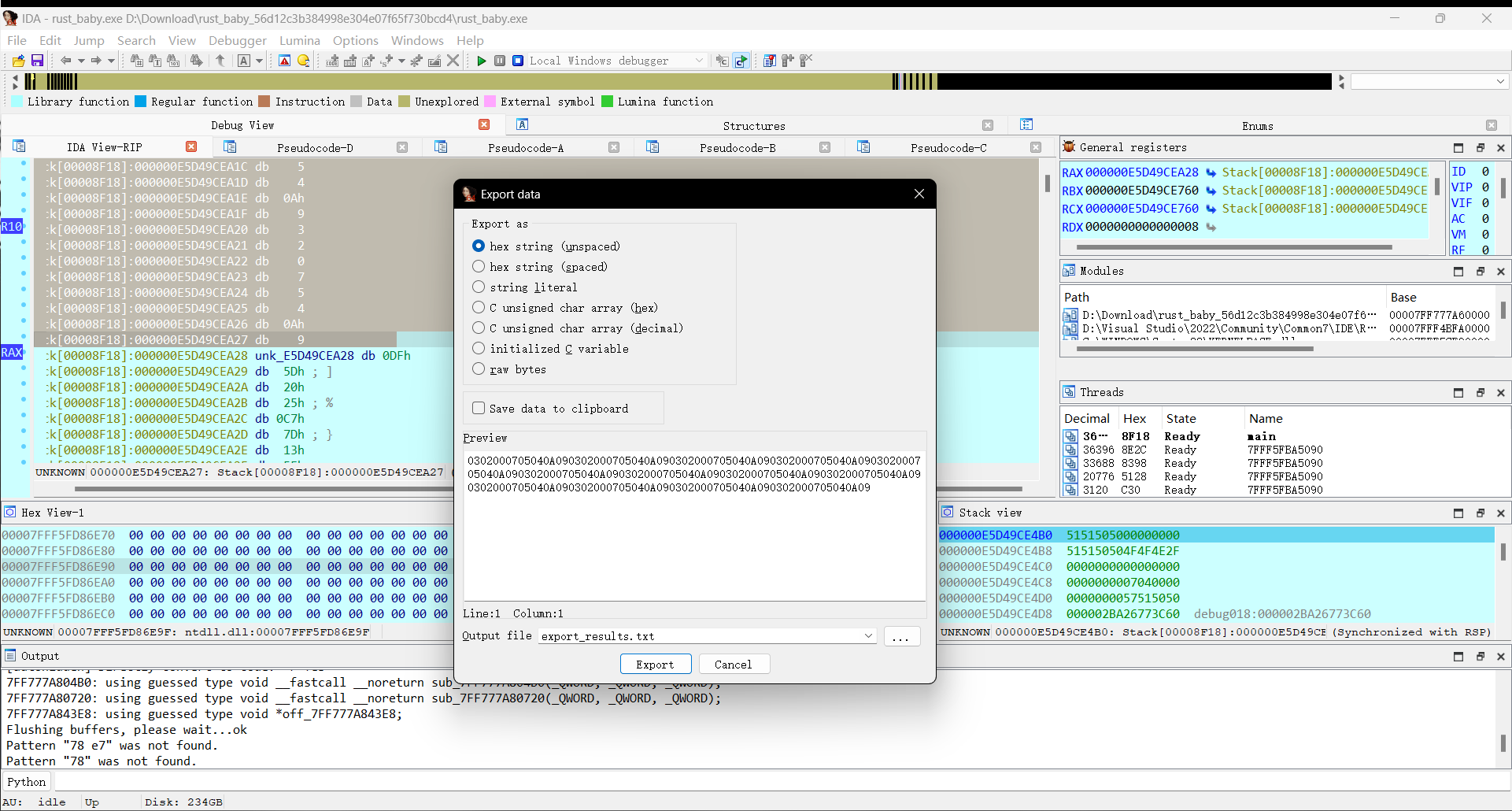Pause the process with the pause icon
1512x811 pixels.
pyautogui.click(x=500, y=61)
